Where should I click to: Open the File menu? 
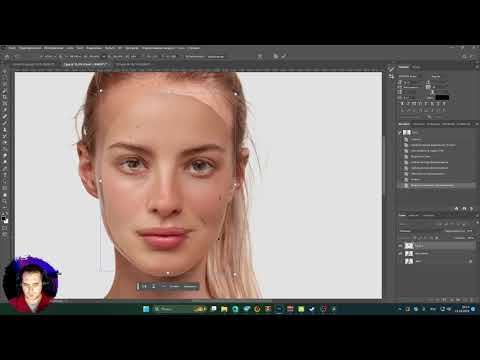pos(12,48)
